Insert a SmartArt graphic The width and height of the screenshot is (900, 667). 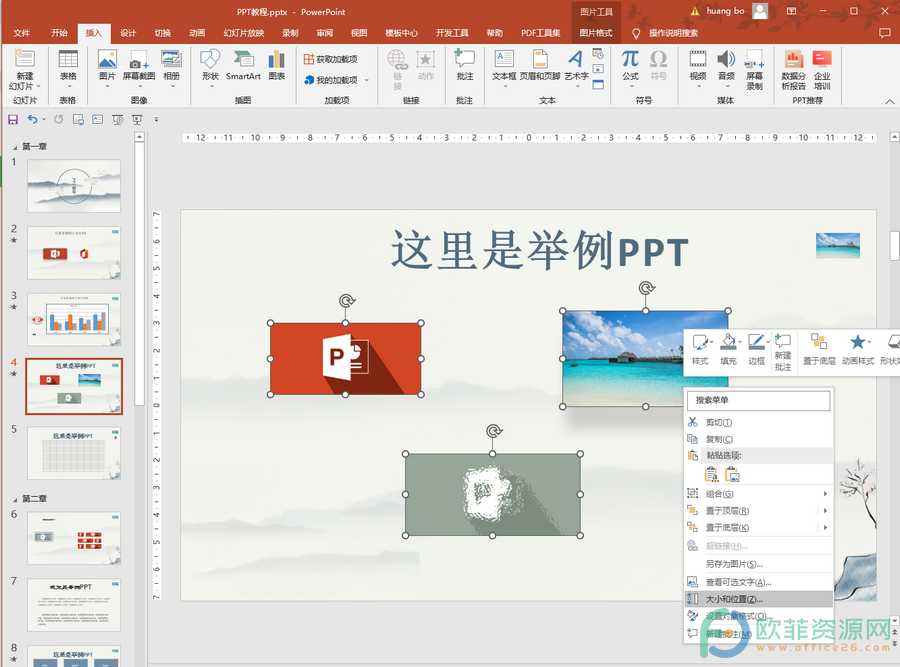pyautogui.click(x=243, y=65)
